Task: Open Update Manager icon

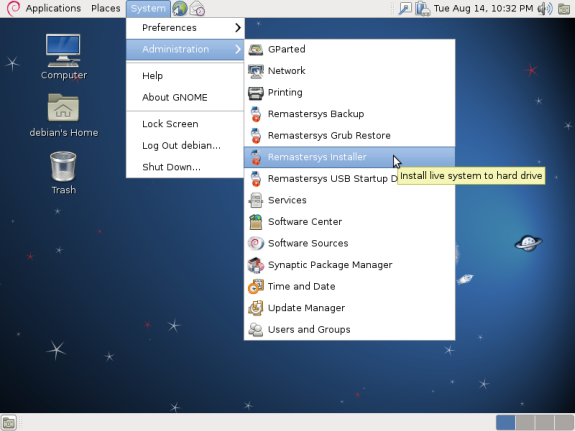Action: coord(256,308)
